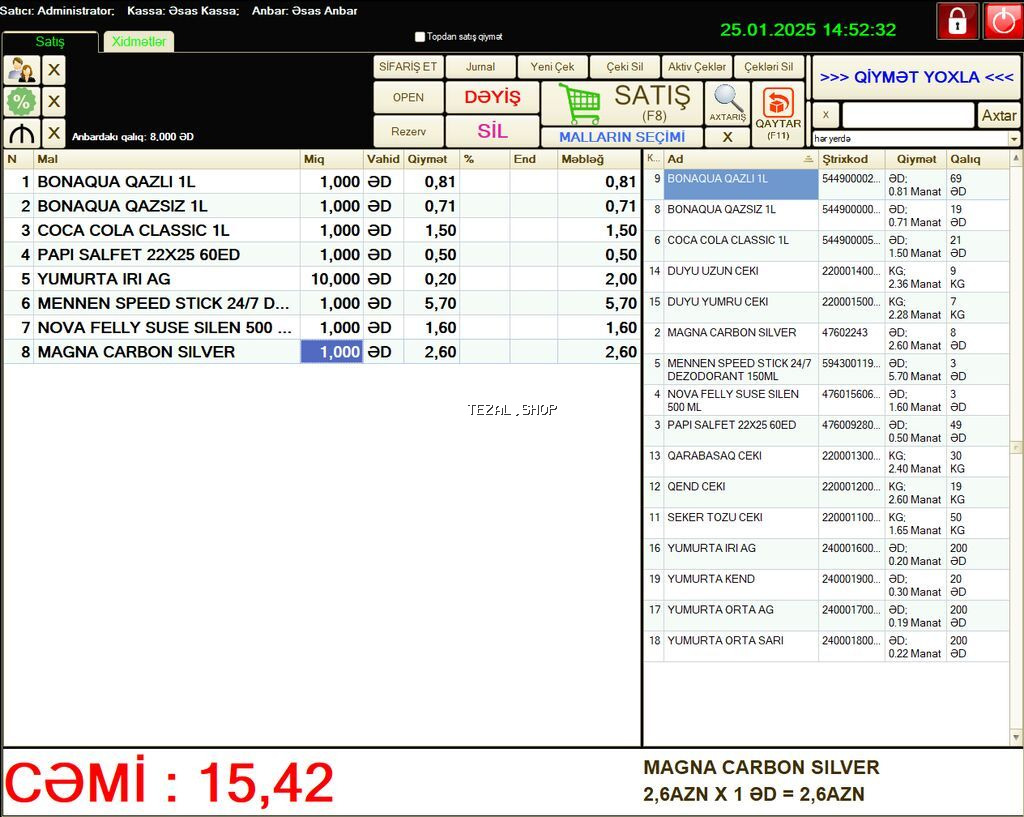Click the manat currency symbol icon
This screenshot has height=817, width=1024.
[x=22, y=133]
